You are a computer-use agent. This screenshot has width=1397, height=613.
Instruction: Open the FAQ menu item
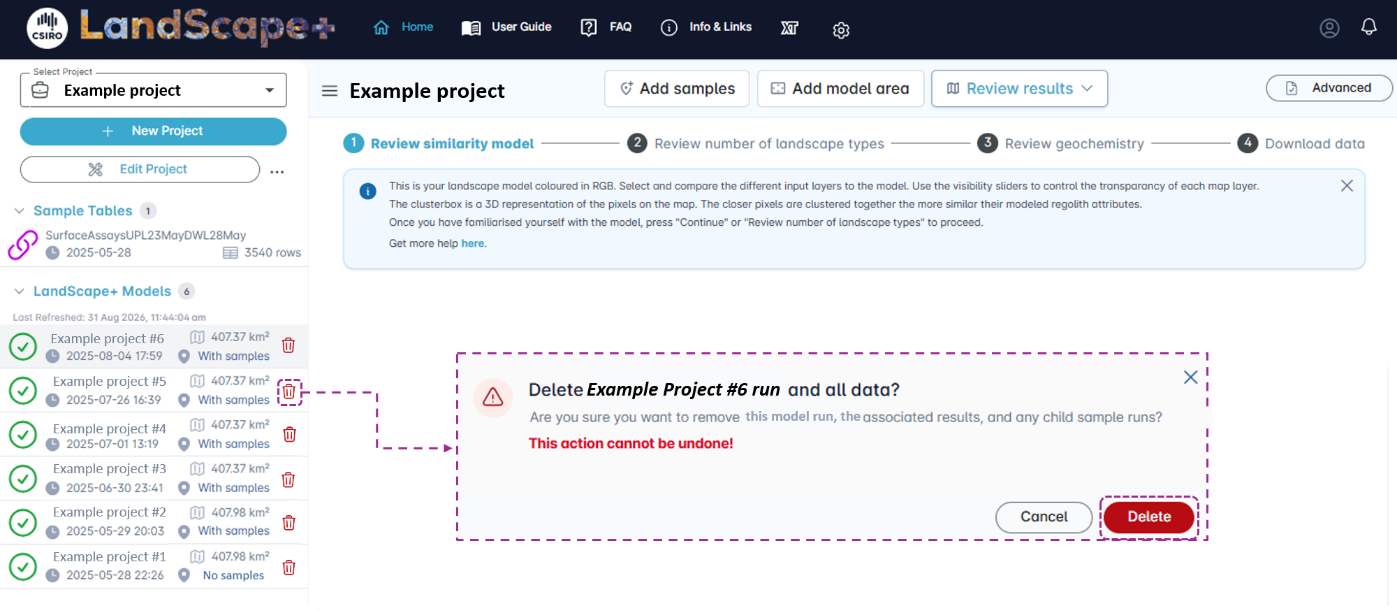click(606, 27)
